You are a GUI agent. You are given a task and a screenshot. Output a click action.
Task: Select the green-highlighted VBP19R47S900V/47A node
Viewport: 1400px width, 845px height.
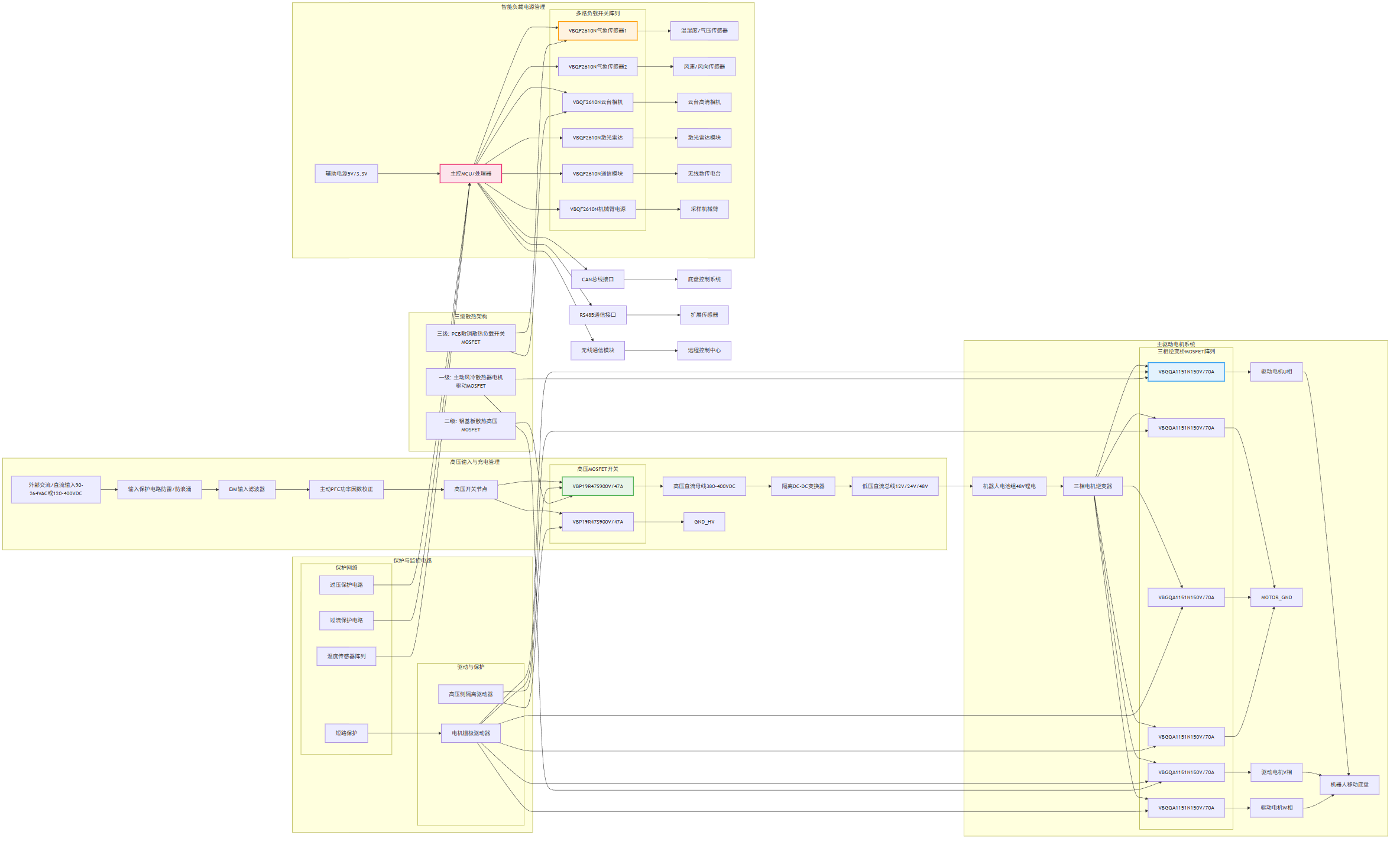click(598, 486)
